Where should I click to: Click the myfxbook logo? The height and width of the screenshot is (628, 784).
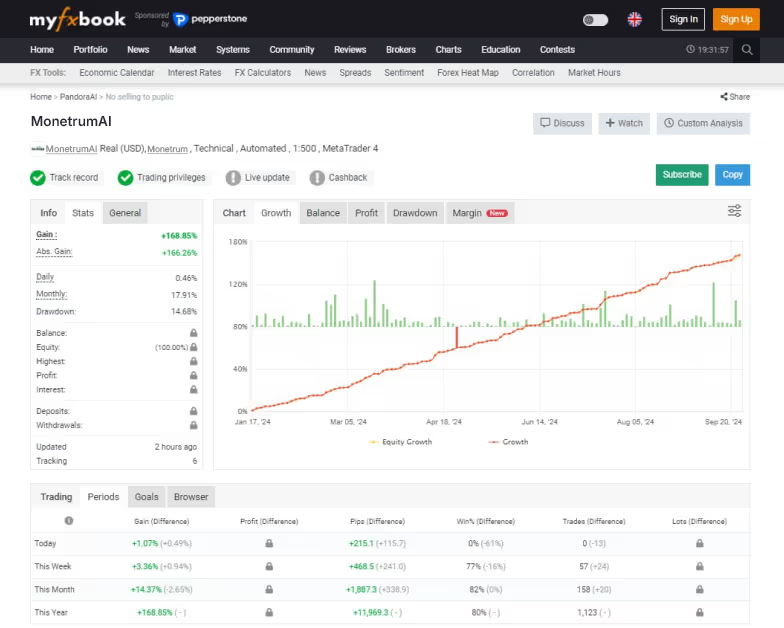coord(77,19)
